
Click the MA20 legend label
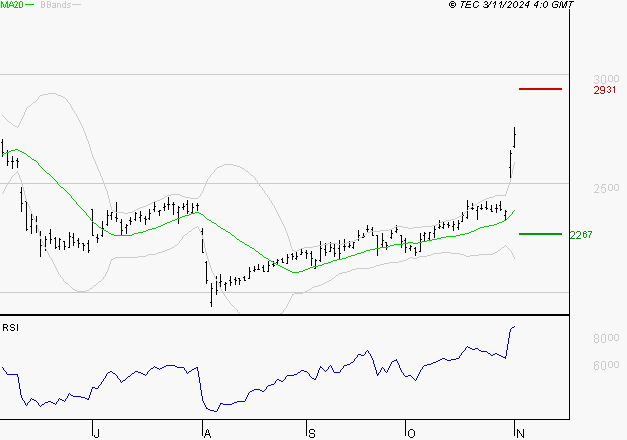12,5
